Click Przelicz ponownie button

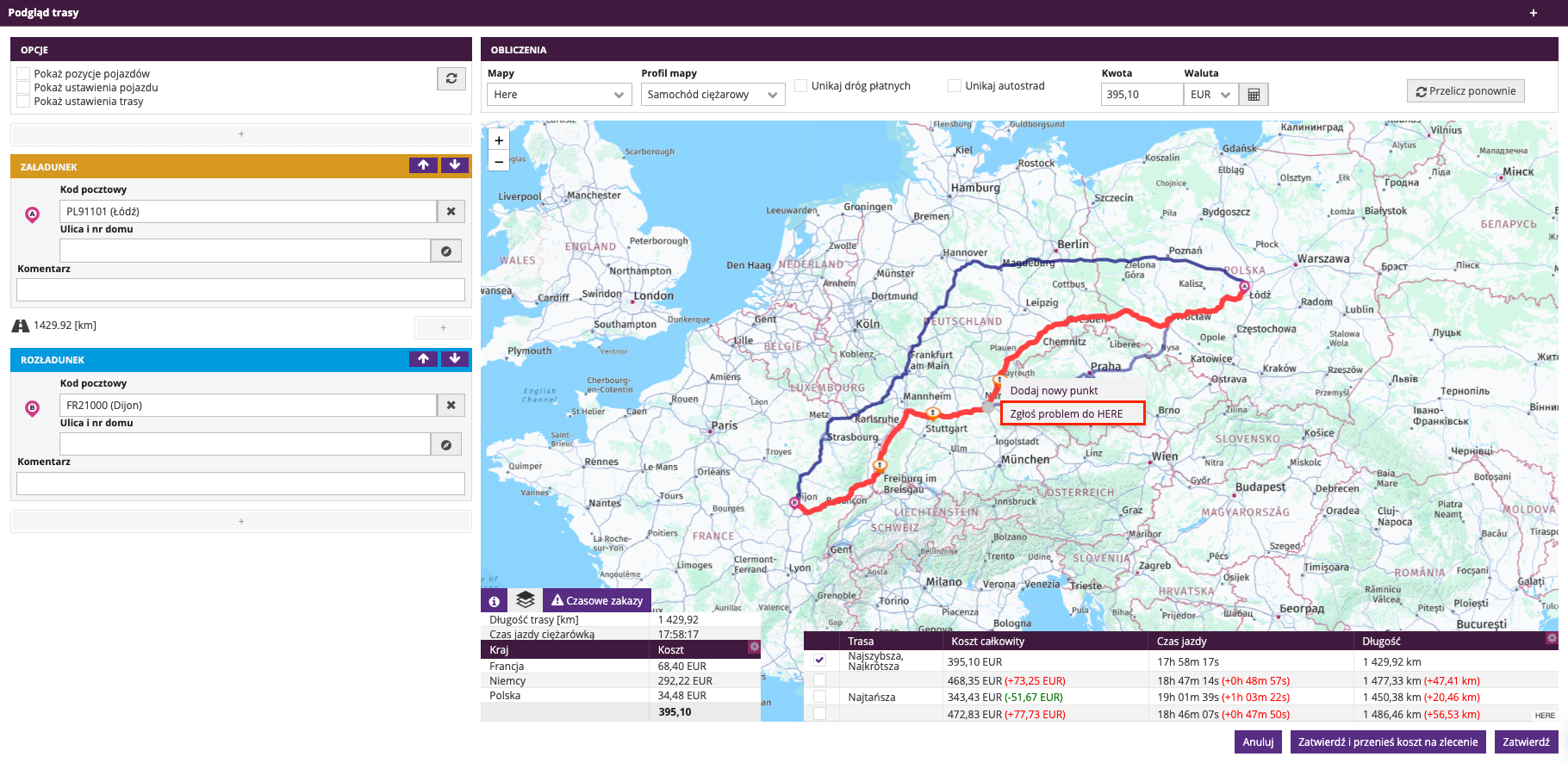click(x=1465, y=91)
